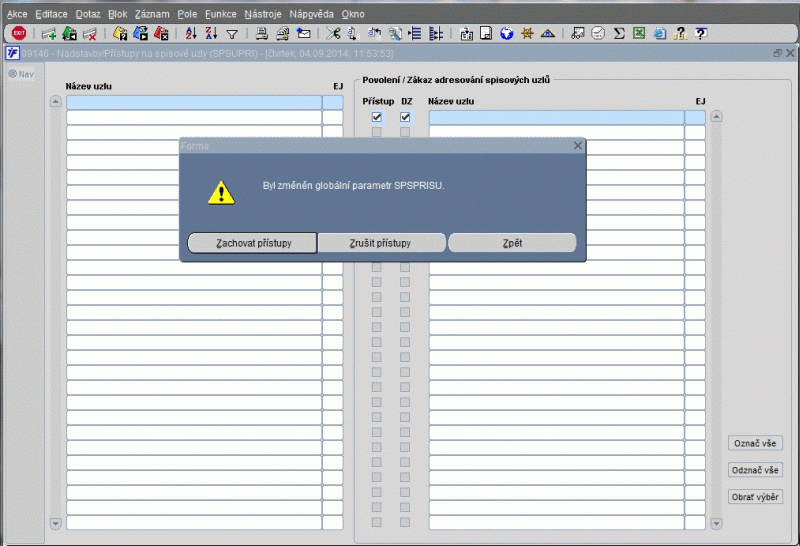
Task: Close the Forms dialog with X
Action: point(578,146)
